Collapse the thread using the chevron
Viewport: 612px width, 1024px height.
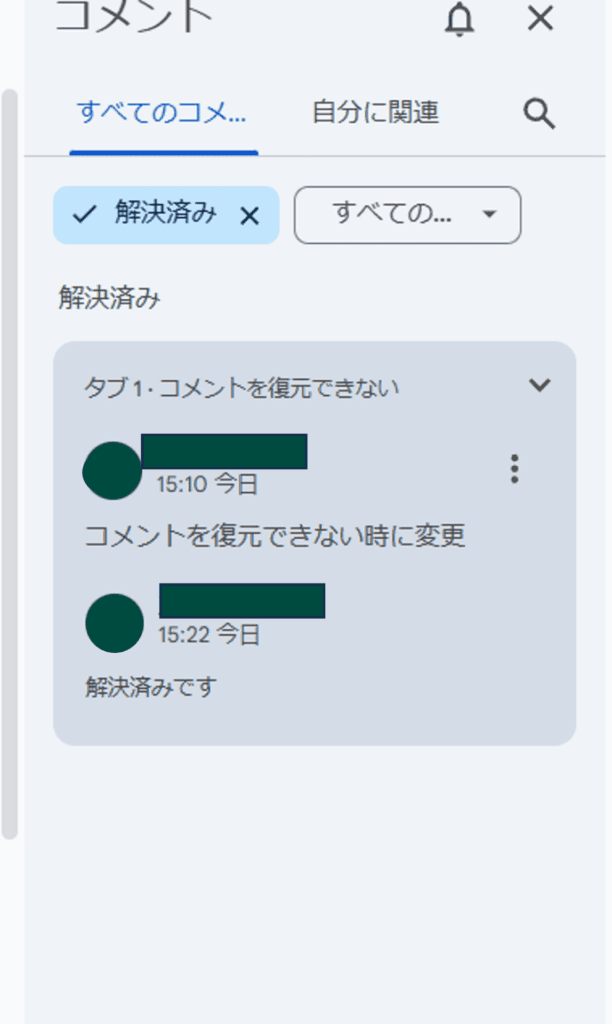coord(540,385)
